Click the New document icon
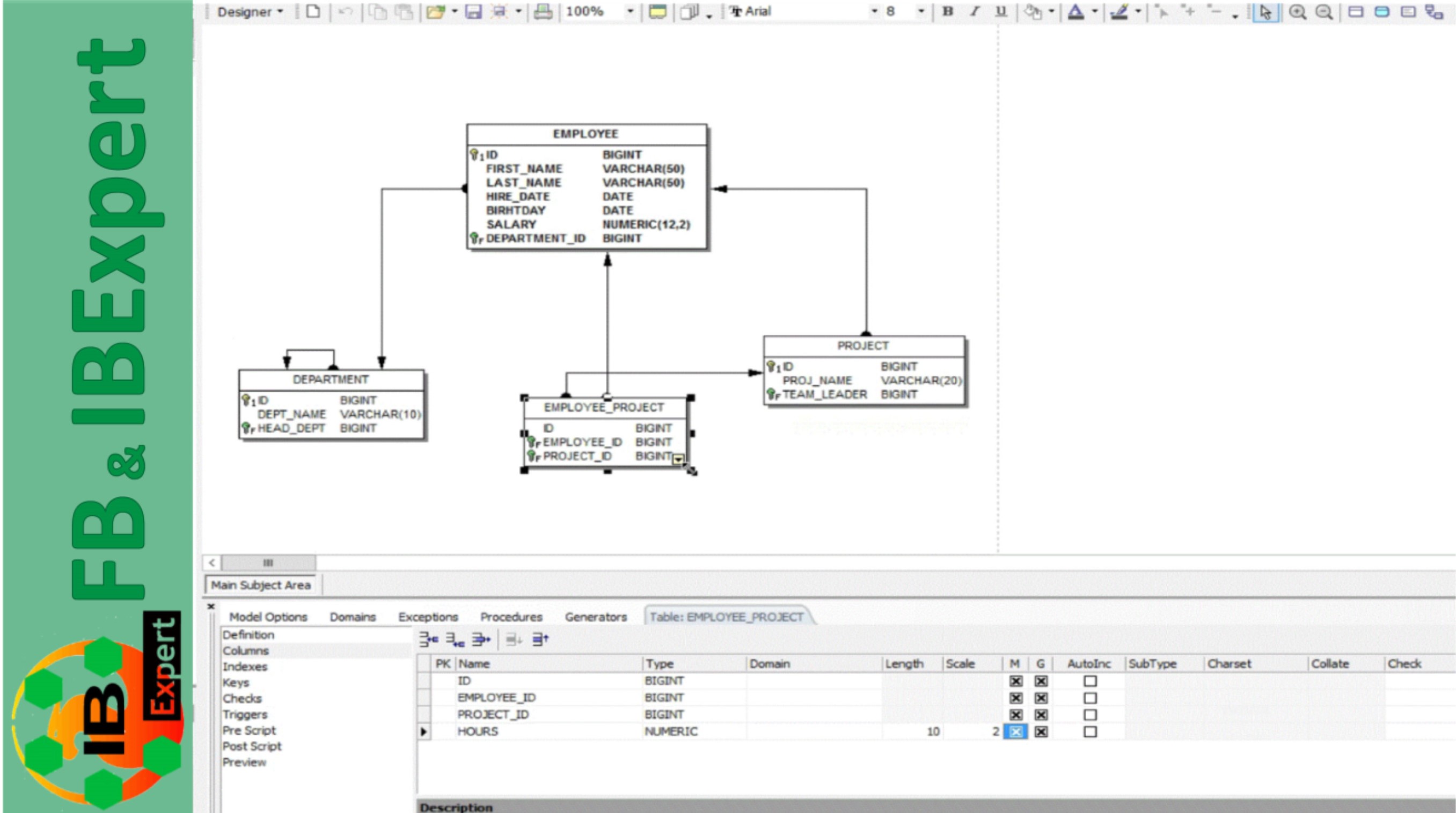Viewport: 1456px width, 813px height. pyautogui.click(x=313, y=11)
